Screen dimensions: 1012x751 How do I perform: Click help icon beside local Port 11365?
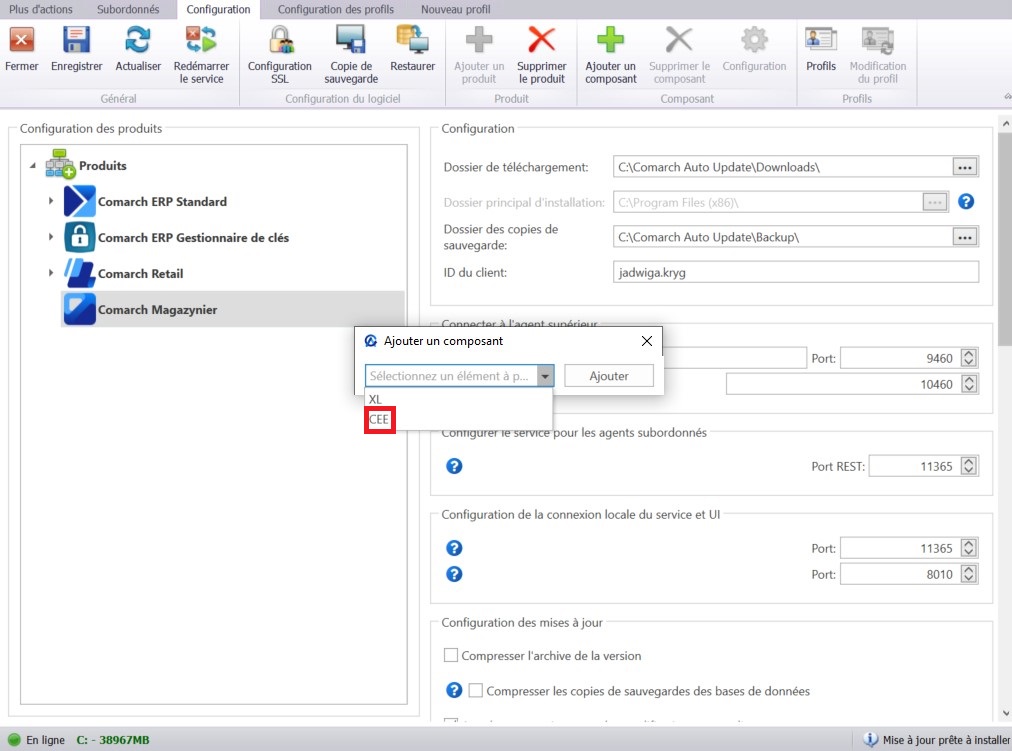click(x=454, y=548)
